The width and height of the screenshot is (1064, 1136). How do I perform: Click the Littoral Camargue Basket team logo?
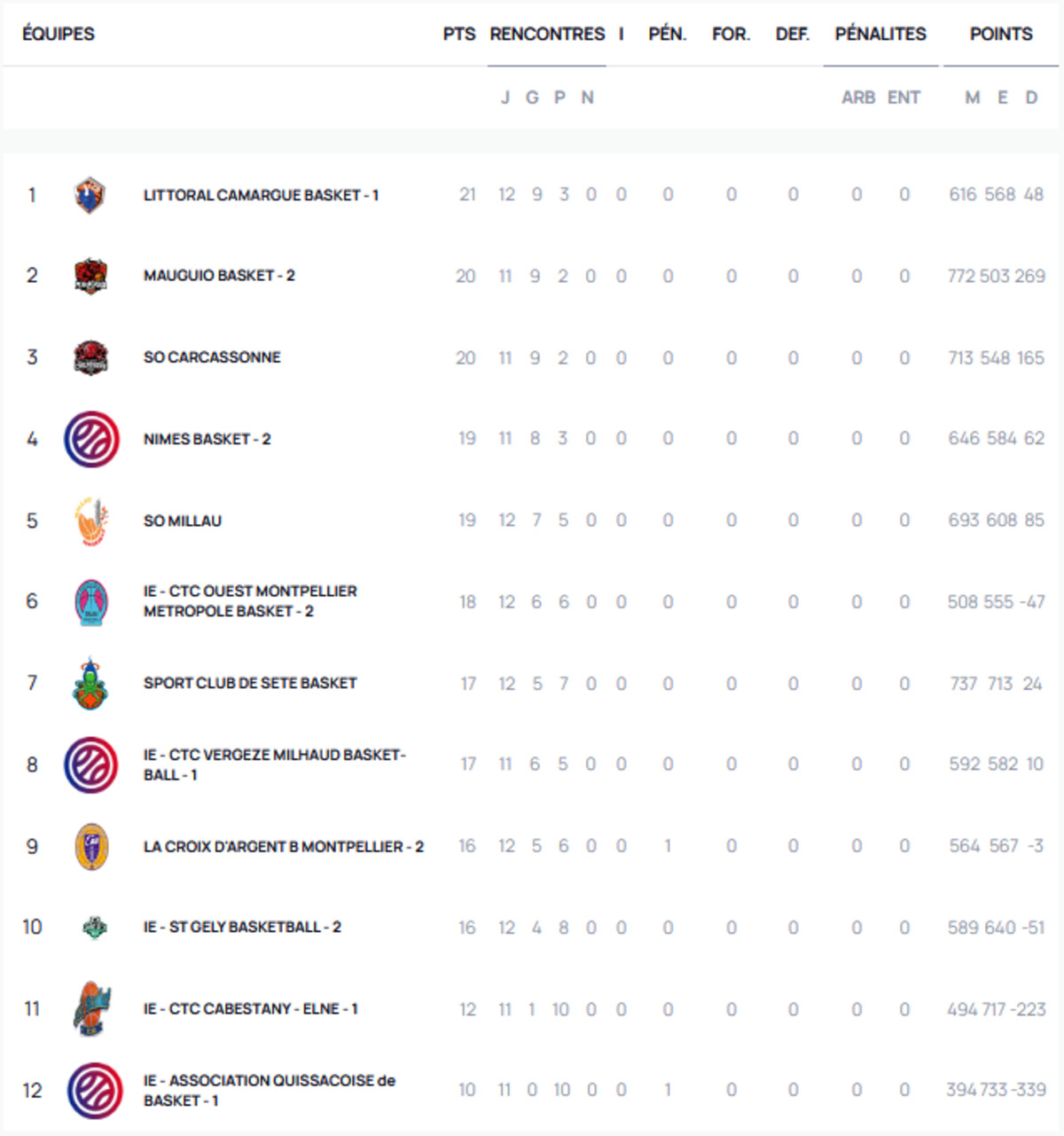pyautogui.click(x=90, y=195)
